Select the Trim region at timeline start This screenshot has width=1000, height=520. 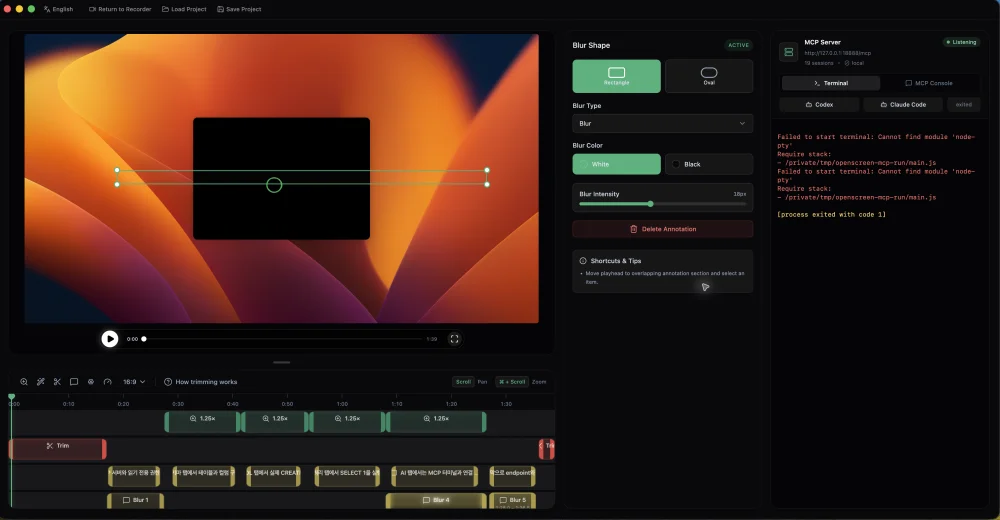[x=57, y=449]
